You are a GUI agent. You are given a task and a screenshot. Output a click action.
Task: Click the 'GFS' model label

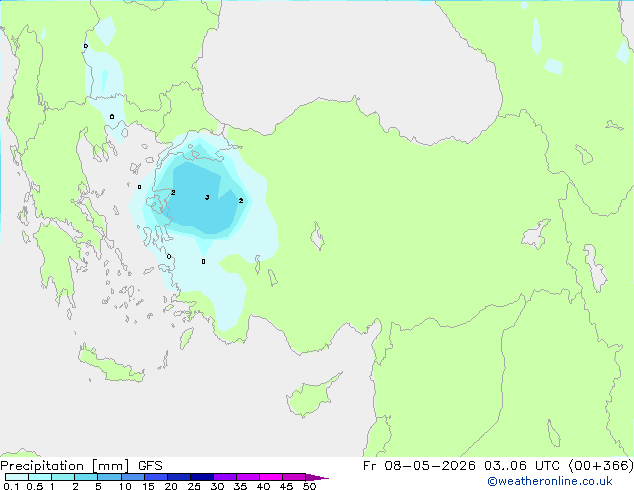(x=150, y=466)
